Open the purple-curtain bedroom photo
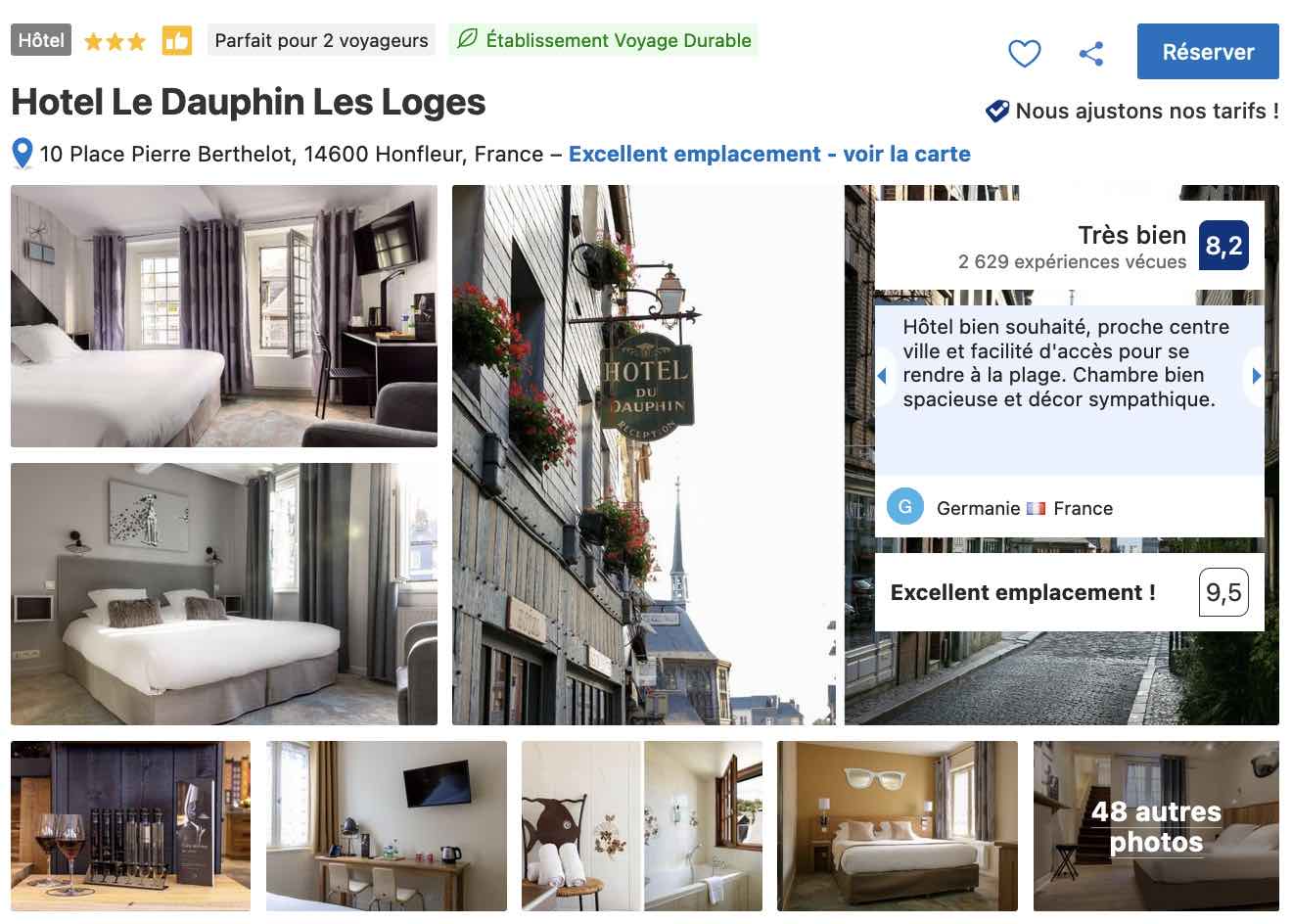Viewport: 1292px width, 924px height. (x=224, y=316)
